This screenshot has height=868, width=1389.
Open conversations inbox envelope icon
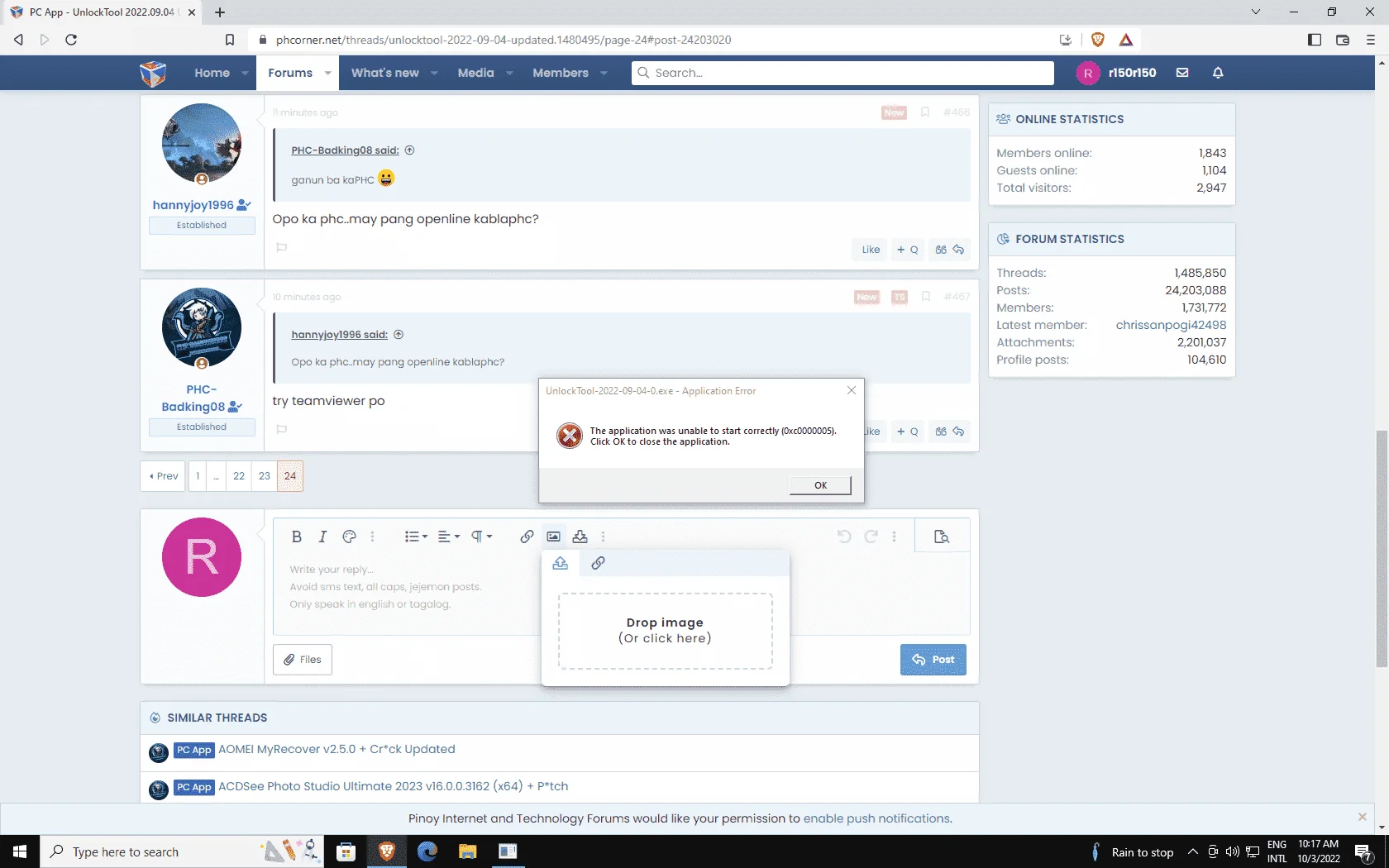1182,73
